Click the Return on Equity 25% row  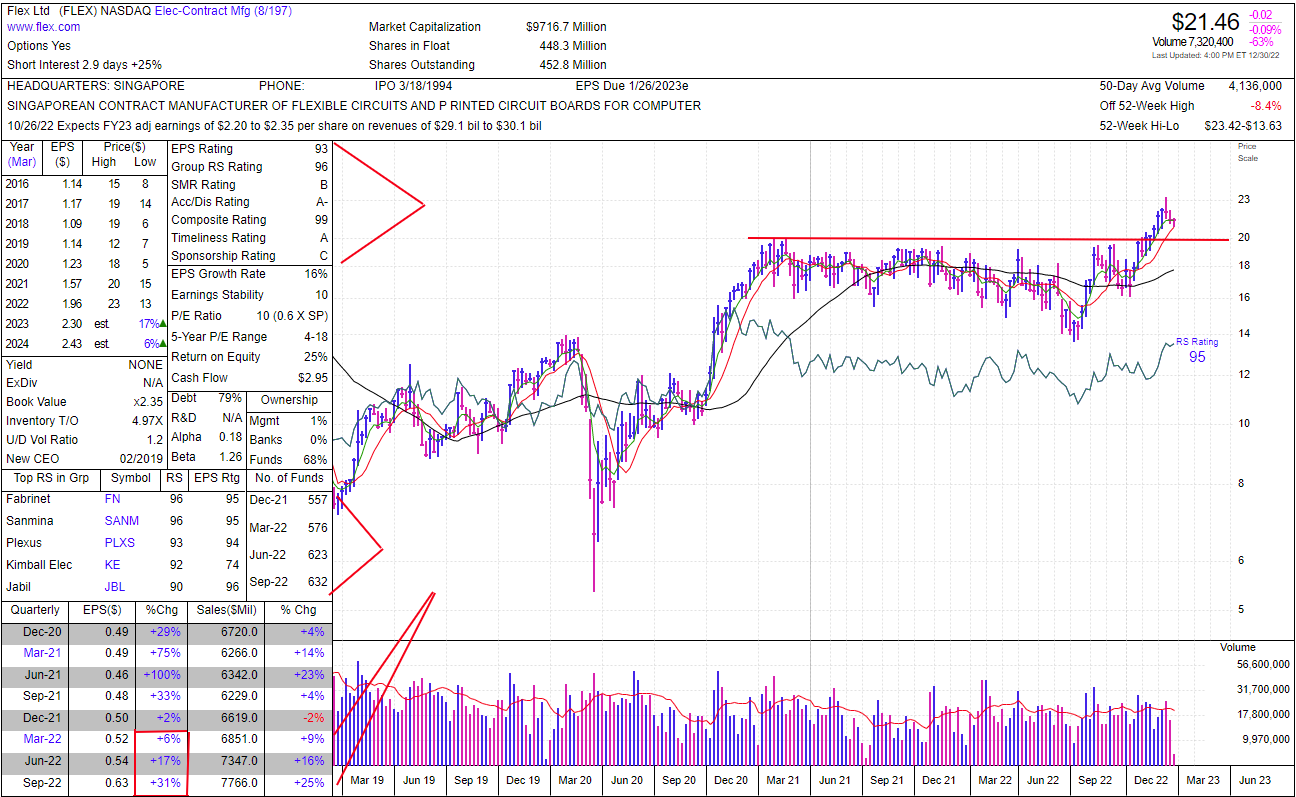(x=248, y=357)
